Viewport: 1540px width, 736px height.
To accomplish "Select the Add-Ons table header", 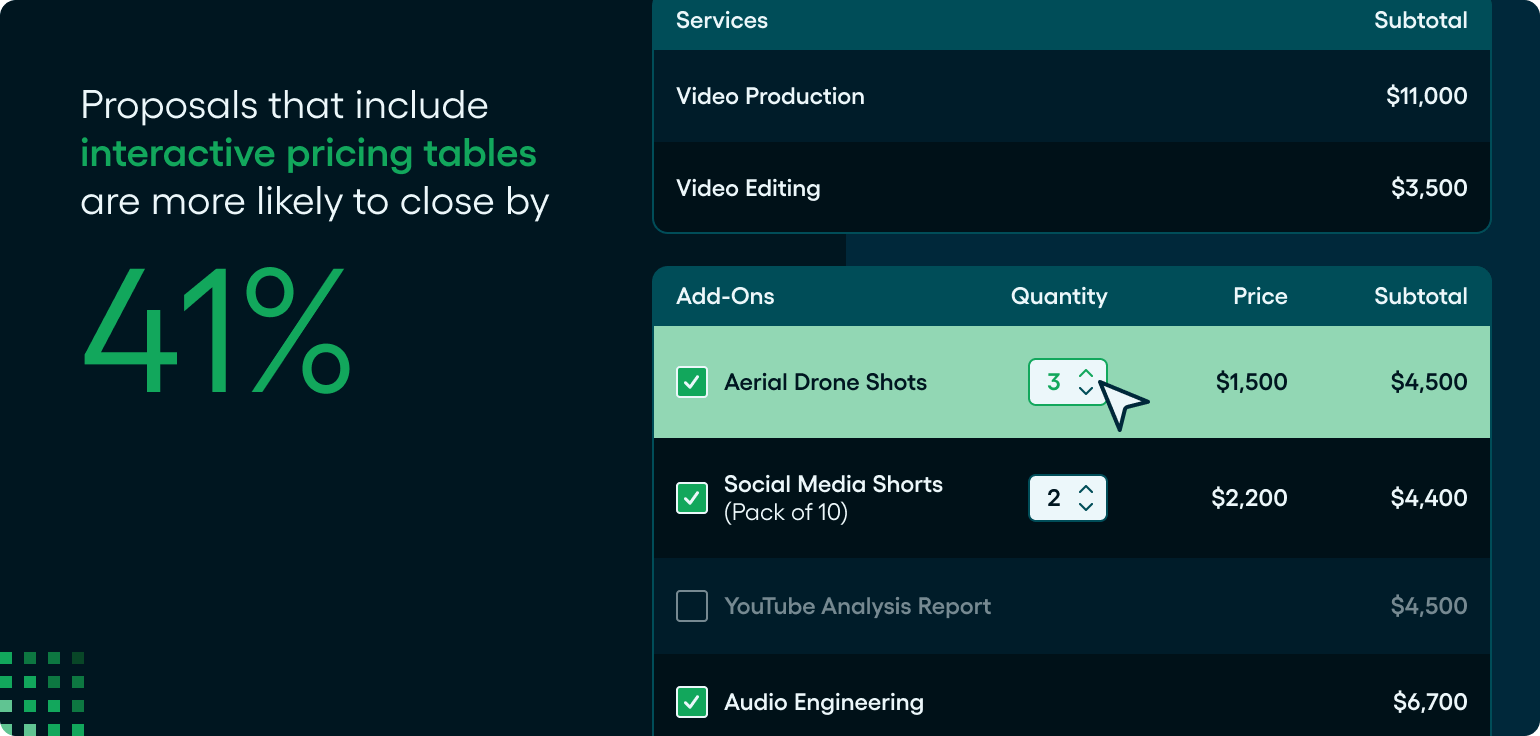I will tap(725, 296).
